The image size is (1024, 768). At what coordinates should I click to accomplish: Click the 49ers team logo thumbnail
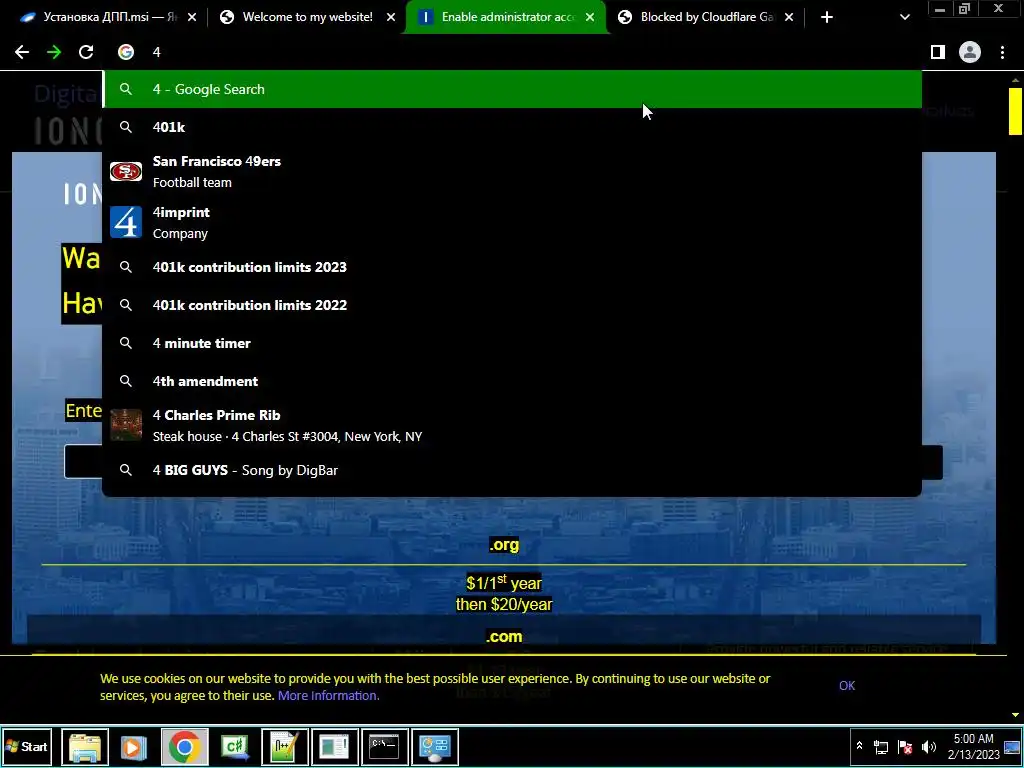126,171
